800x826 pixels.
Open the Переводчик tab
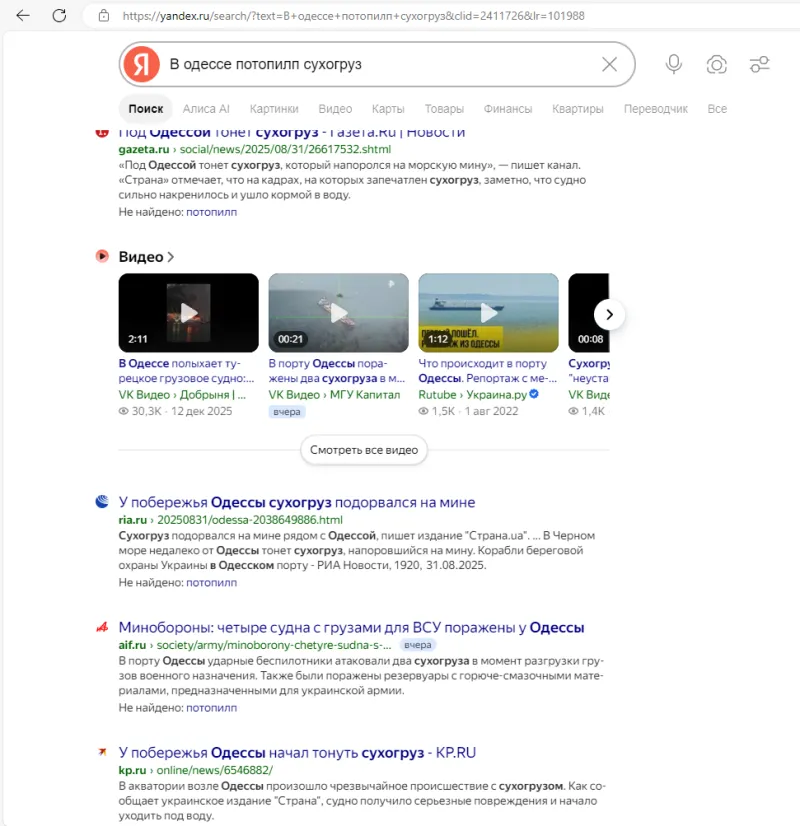(x=656, y=109)
